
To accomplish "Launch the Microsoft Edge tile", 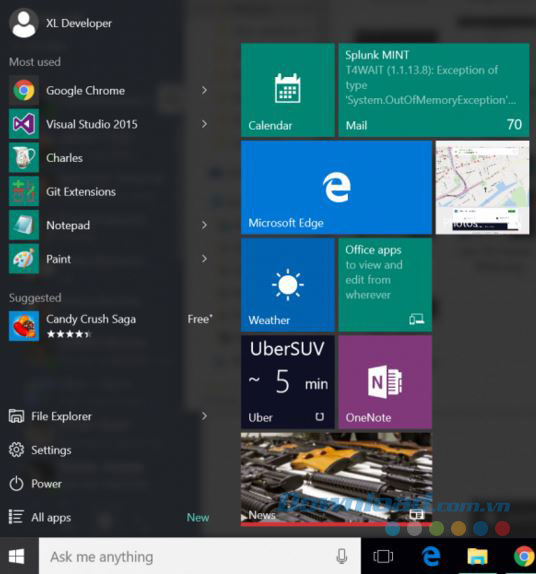I will 336,187.
